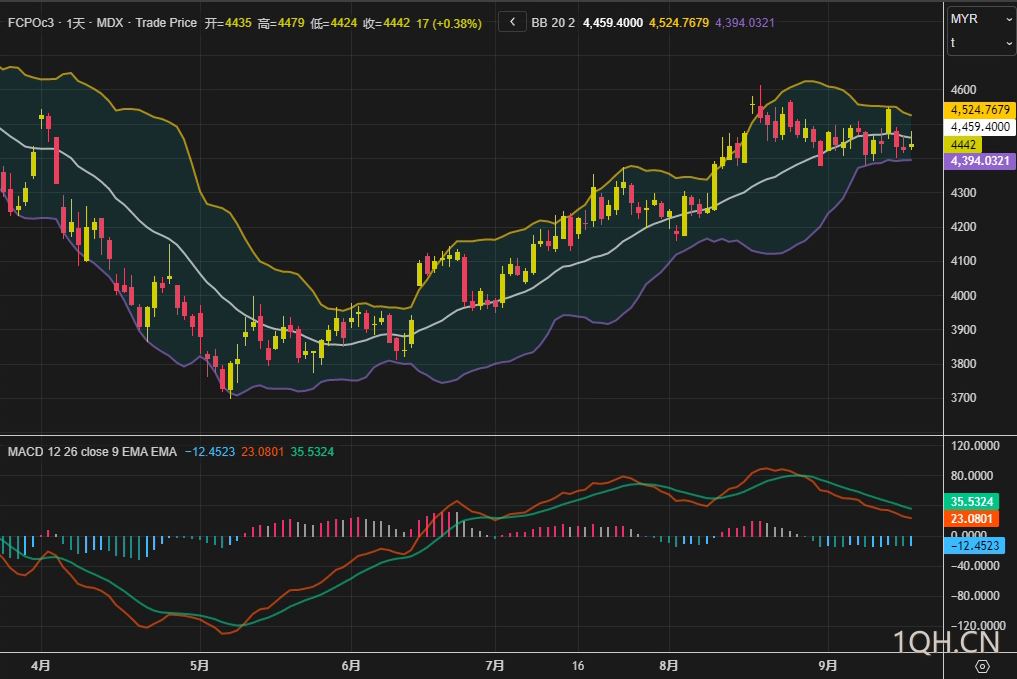Open the MYR currency dropdown

[981, 19]
